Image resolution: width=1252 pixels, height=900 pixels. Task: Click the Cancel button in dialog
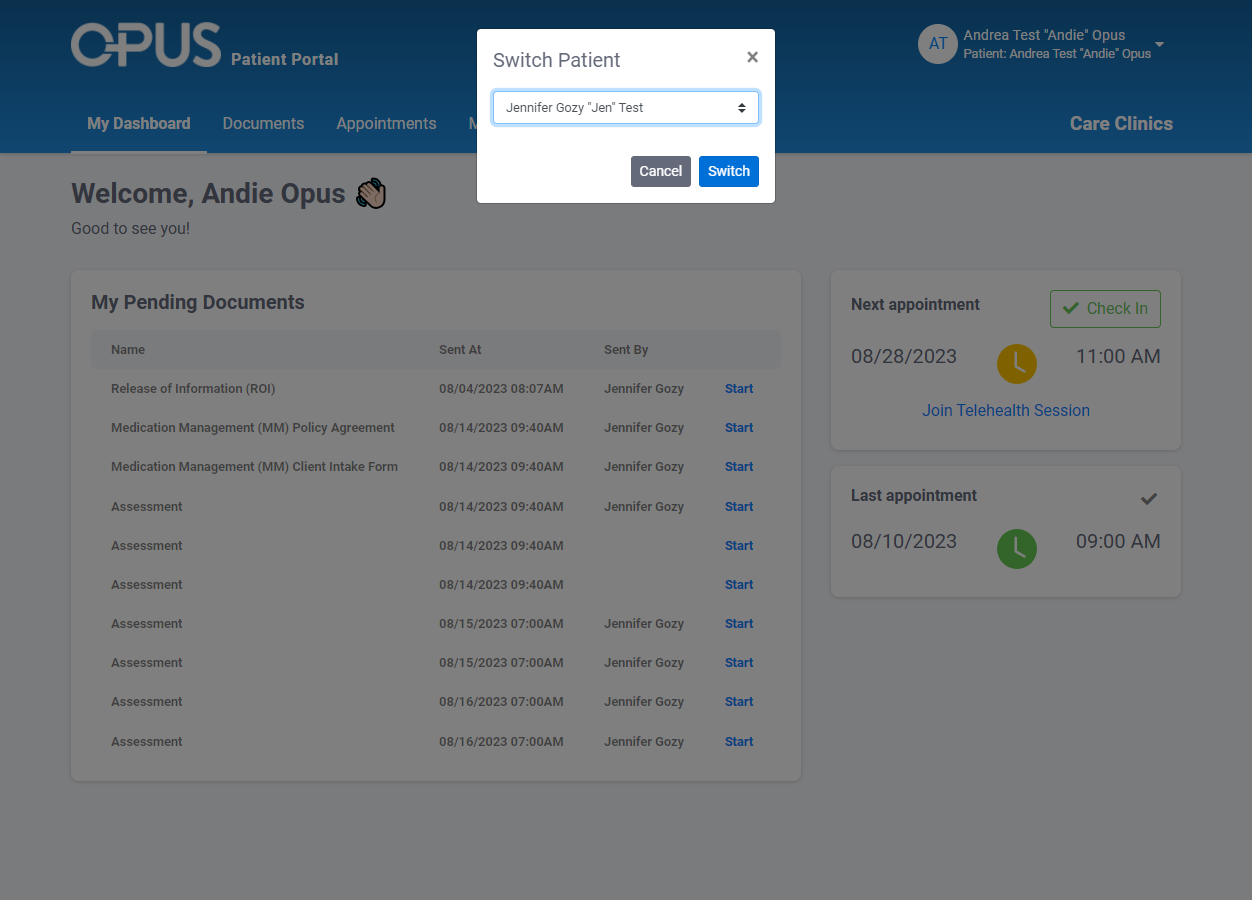(x=661, y=171)
